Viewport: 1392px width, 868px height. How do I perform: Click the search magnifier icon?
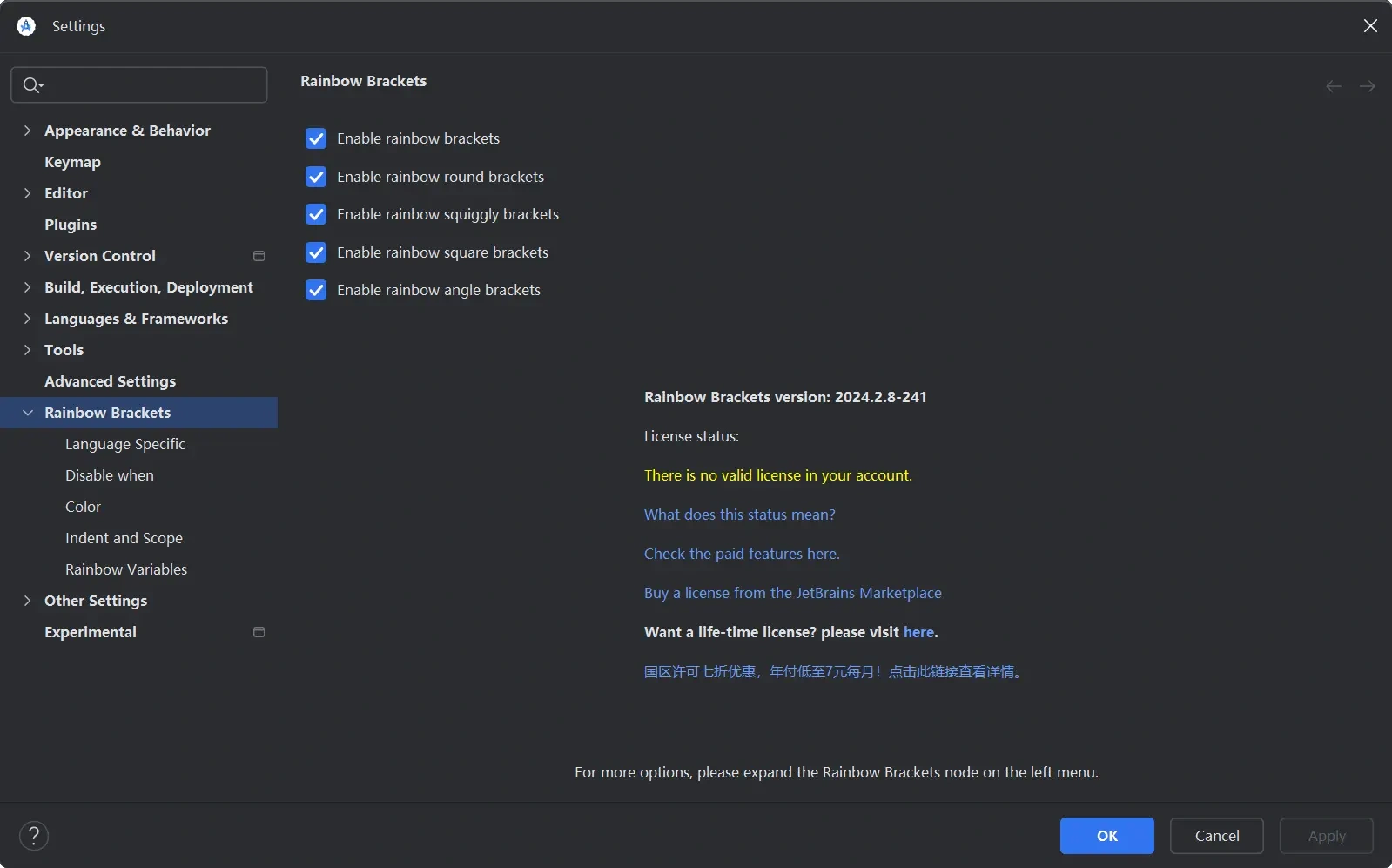click(x=31, y=85)
